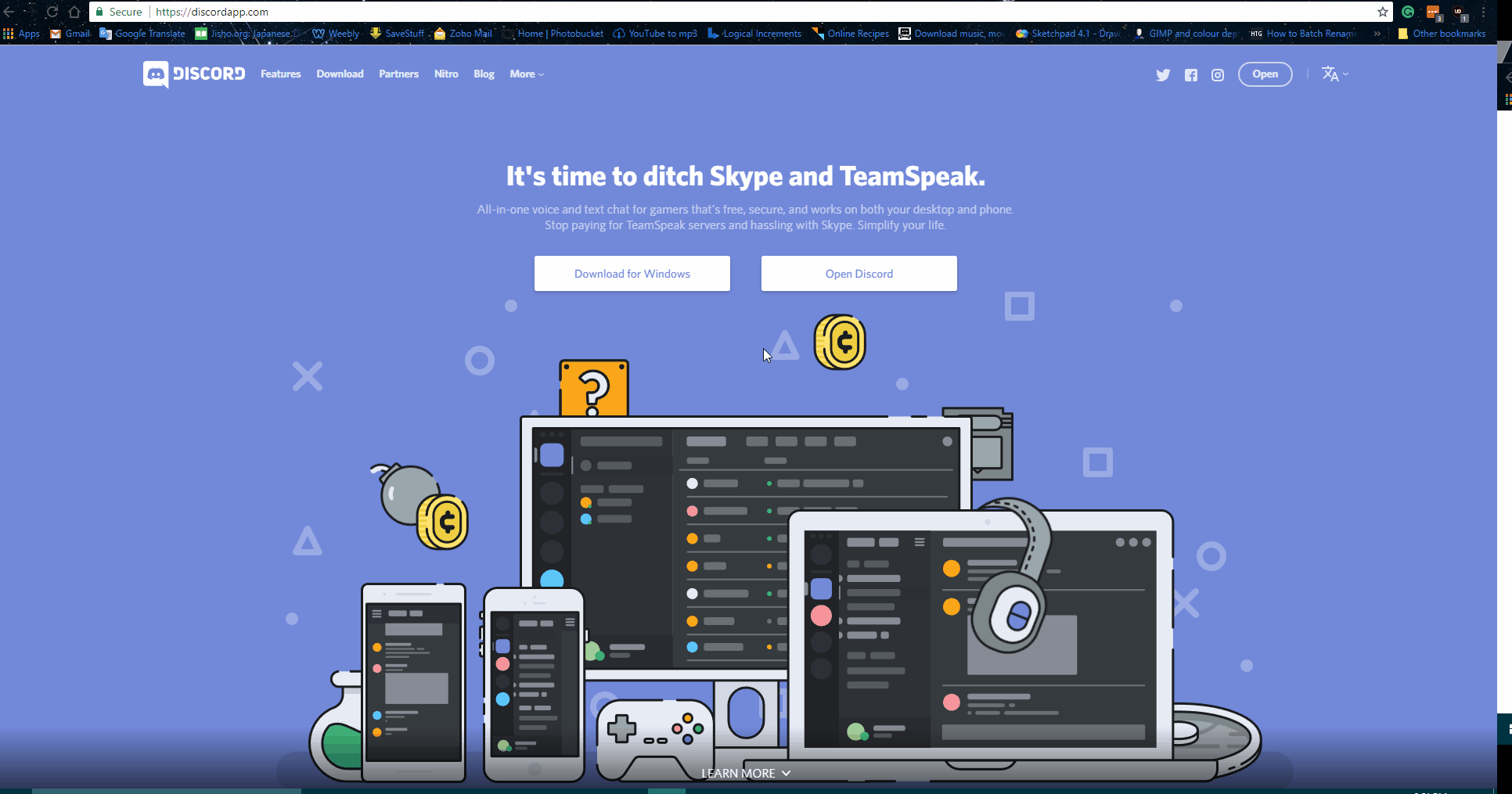This screenshot has width=1512, height=794.
Task: Open the Online Recipes bookmark
Action: pos(850,34)
